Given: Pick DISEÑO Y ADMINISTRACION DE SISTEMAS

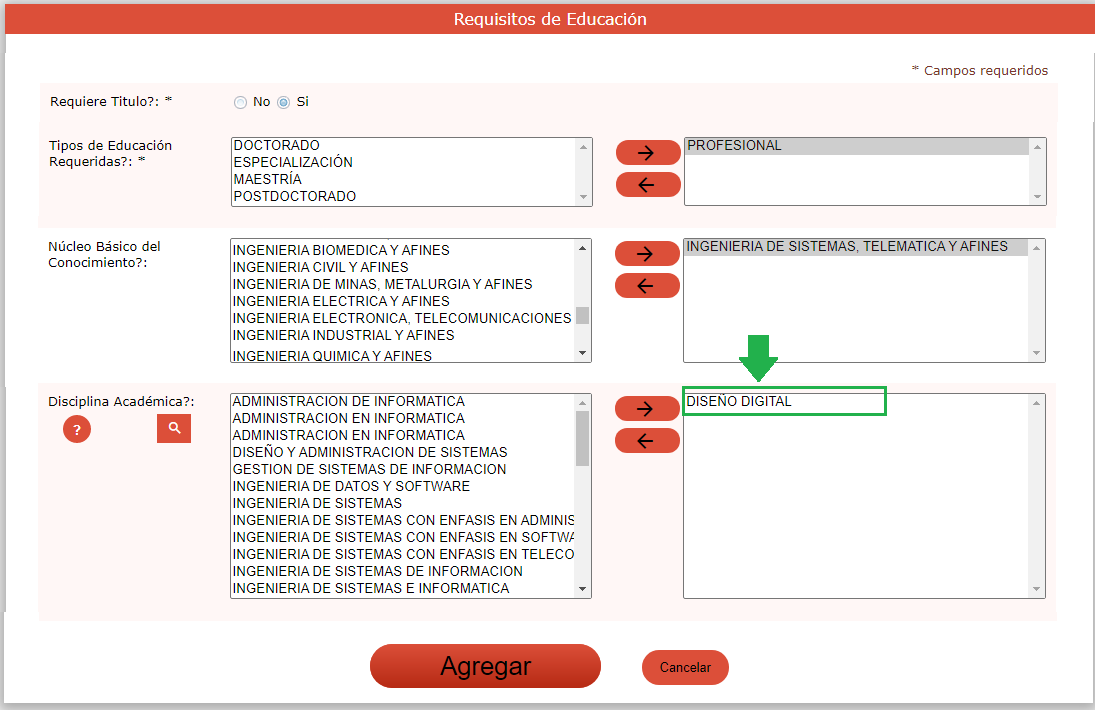Looking at the screenshot, I should pyautogui.click(x=403, y=452).
